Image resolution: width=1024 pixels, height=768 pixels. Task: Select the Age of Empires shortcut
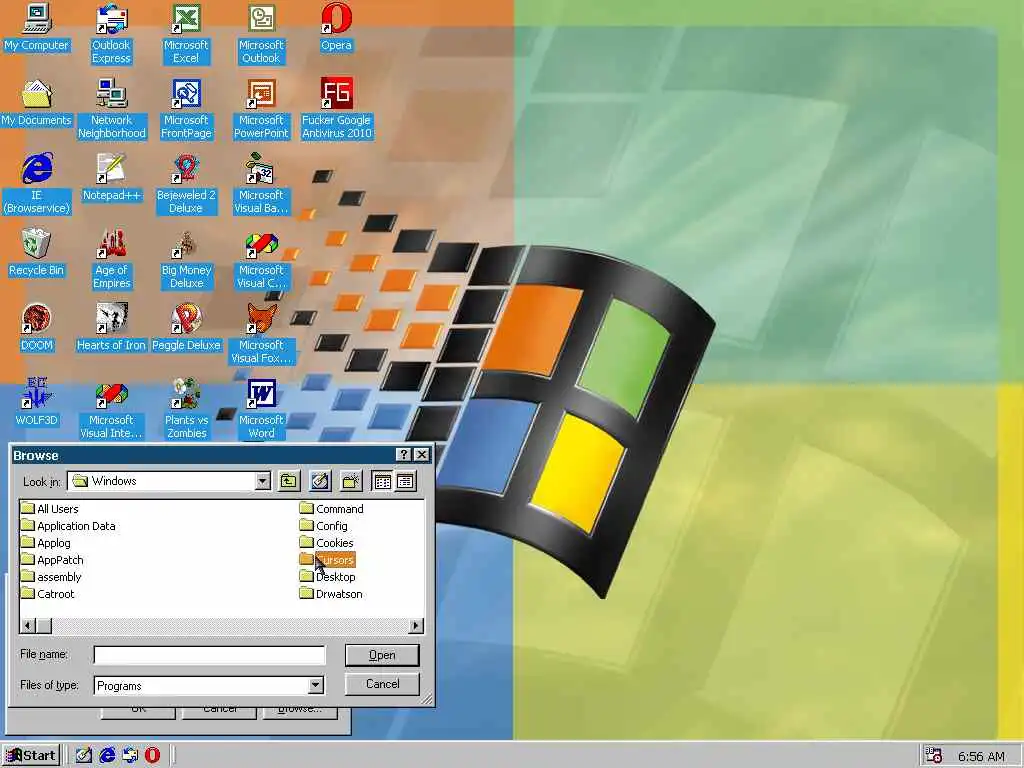tap(111, 259)
